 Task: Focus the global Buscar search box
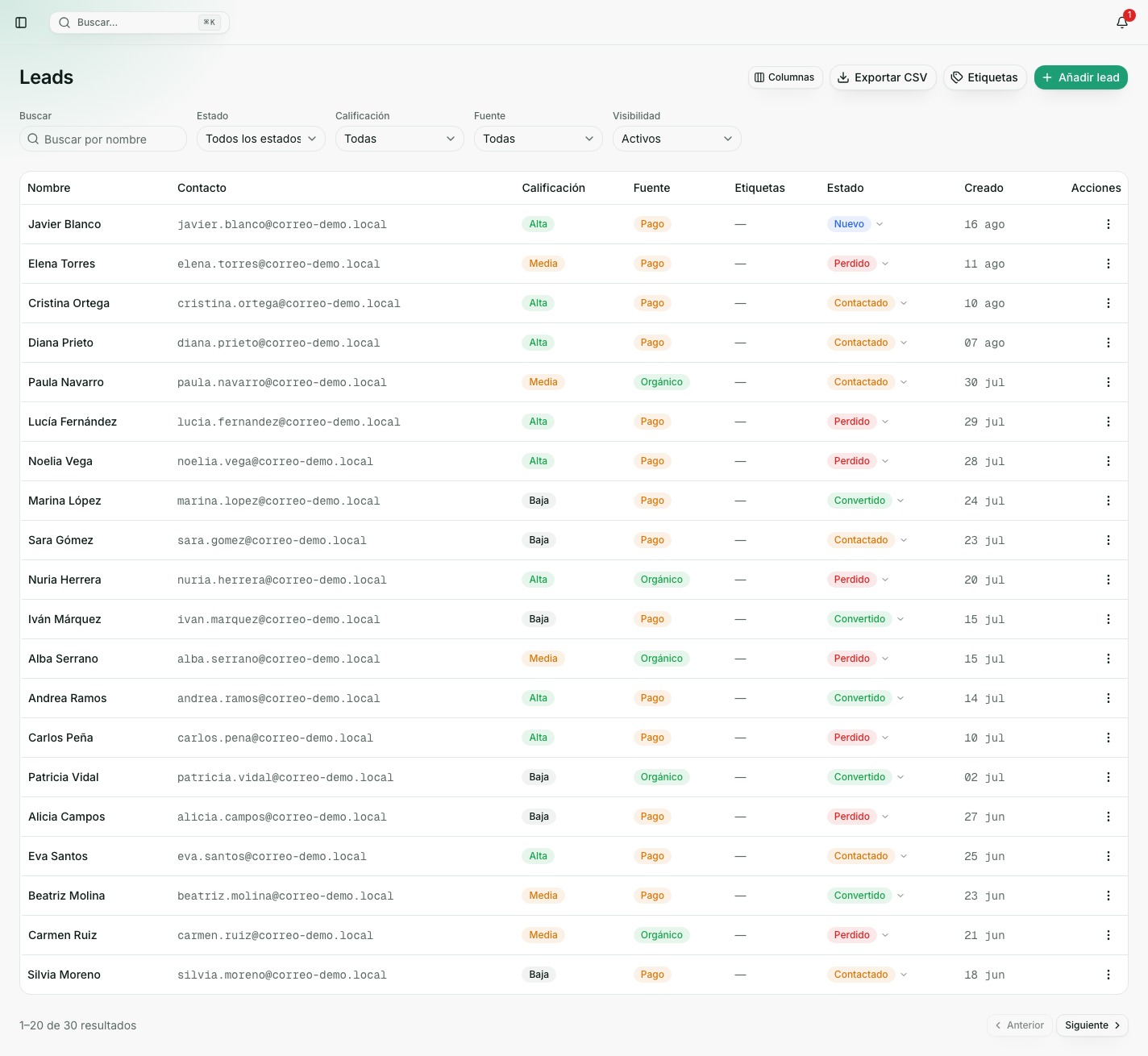[x=139, y=23]
